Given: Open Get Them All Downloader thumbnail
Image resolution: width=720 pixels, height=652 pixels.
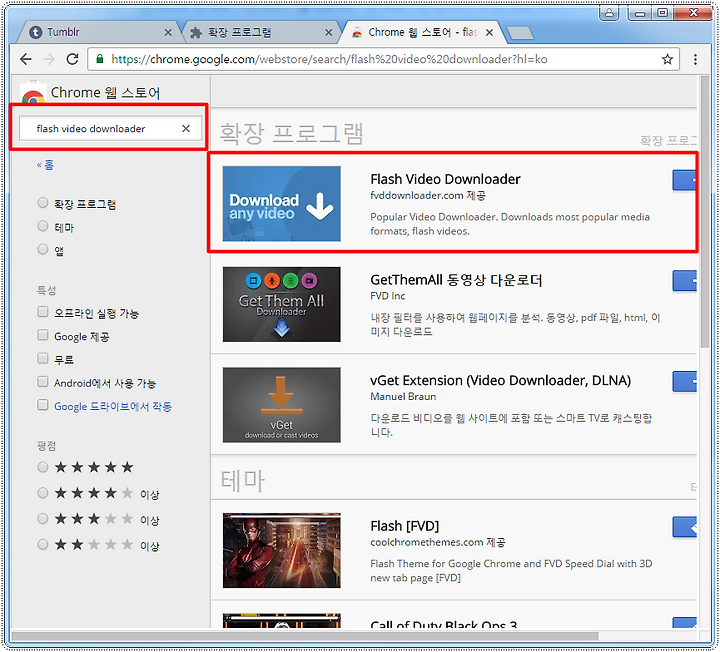Looking at the screenshot, I should pos(281,304).
